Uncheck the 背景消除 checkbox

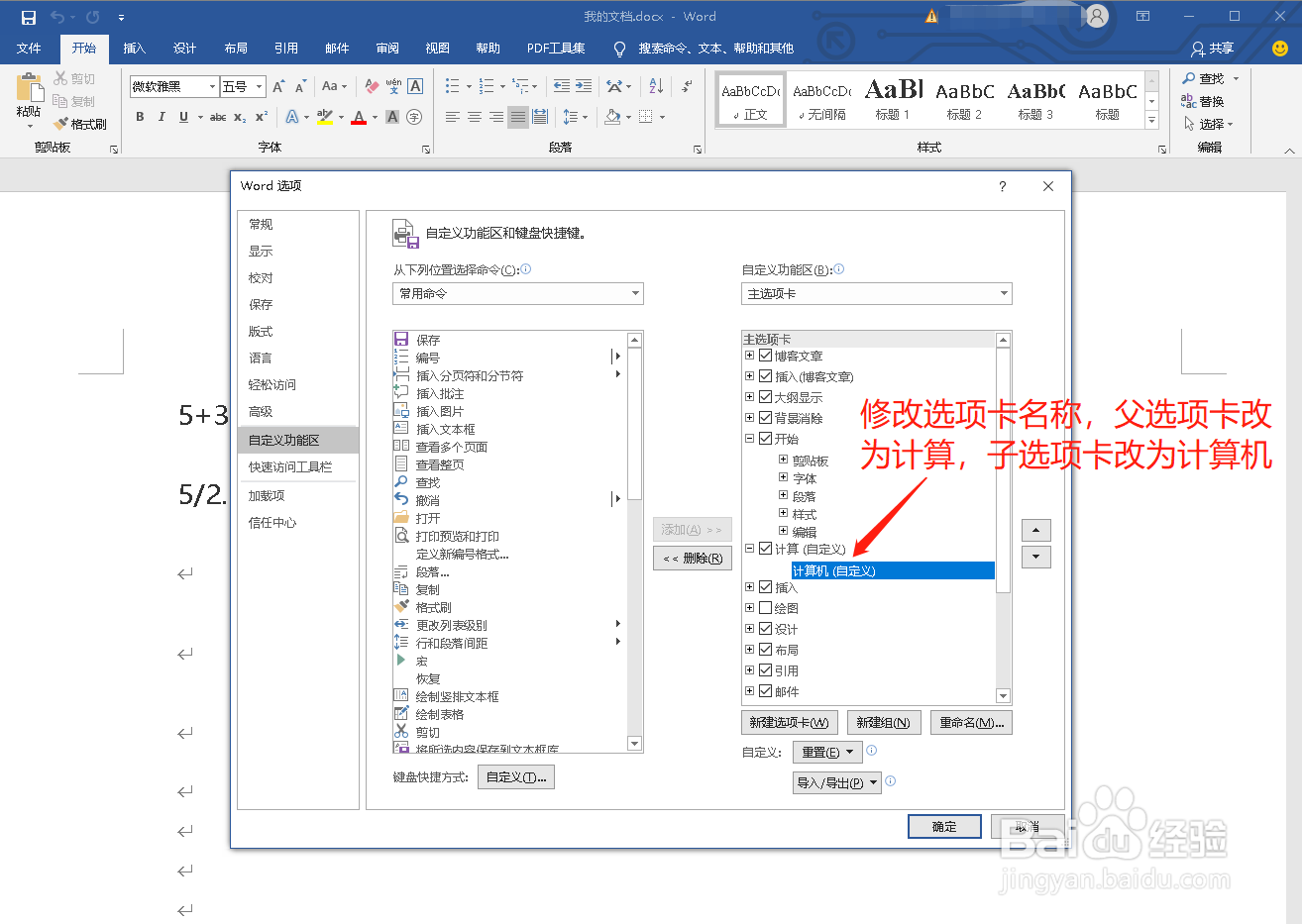coord(766,418)
